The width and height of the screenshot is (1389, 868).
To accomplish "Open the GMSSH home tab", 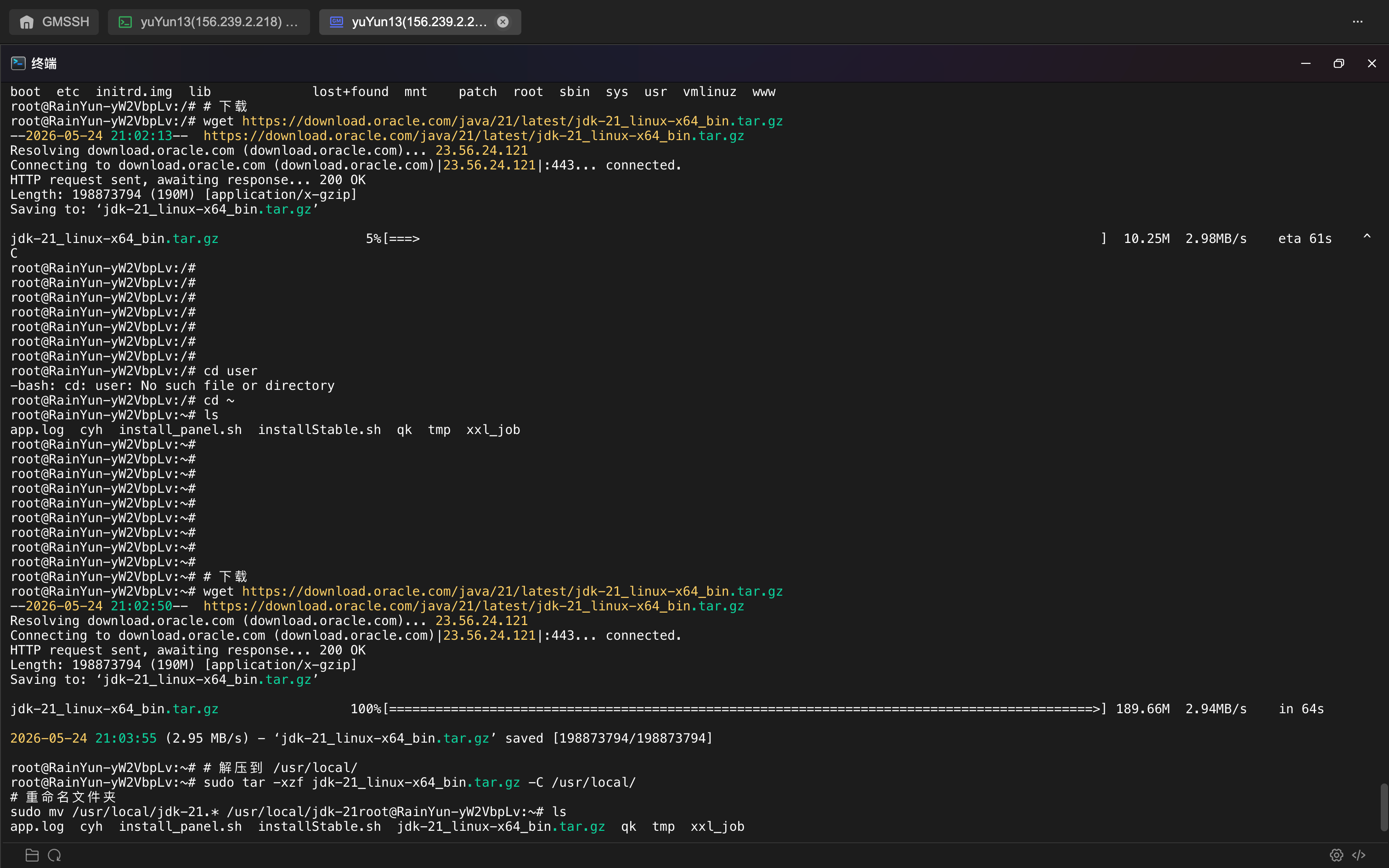I will click(x=54, y=22).
